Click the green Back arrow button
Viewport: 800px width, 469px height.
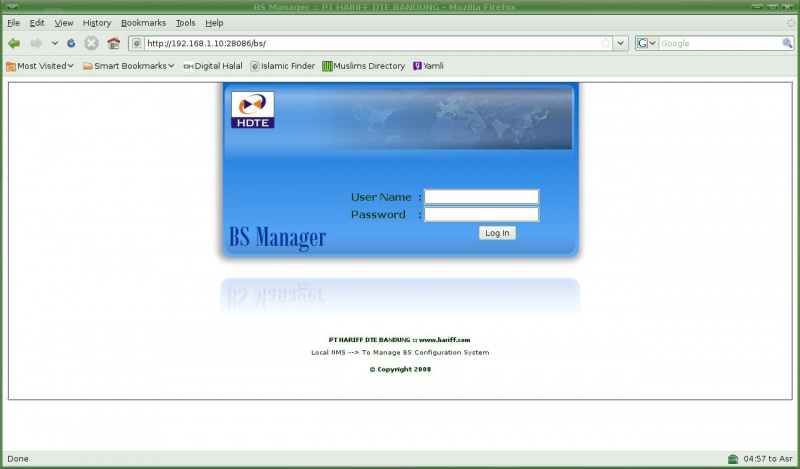(x=14, y=44)
